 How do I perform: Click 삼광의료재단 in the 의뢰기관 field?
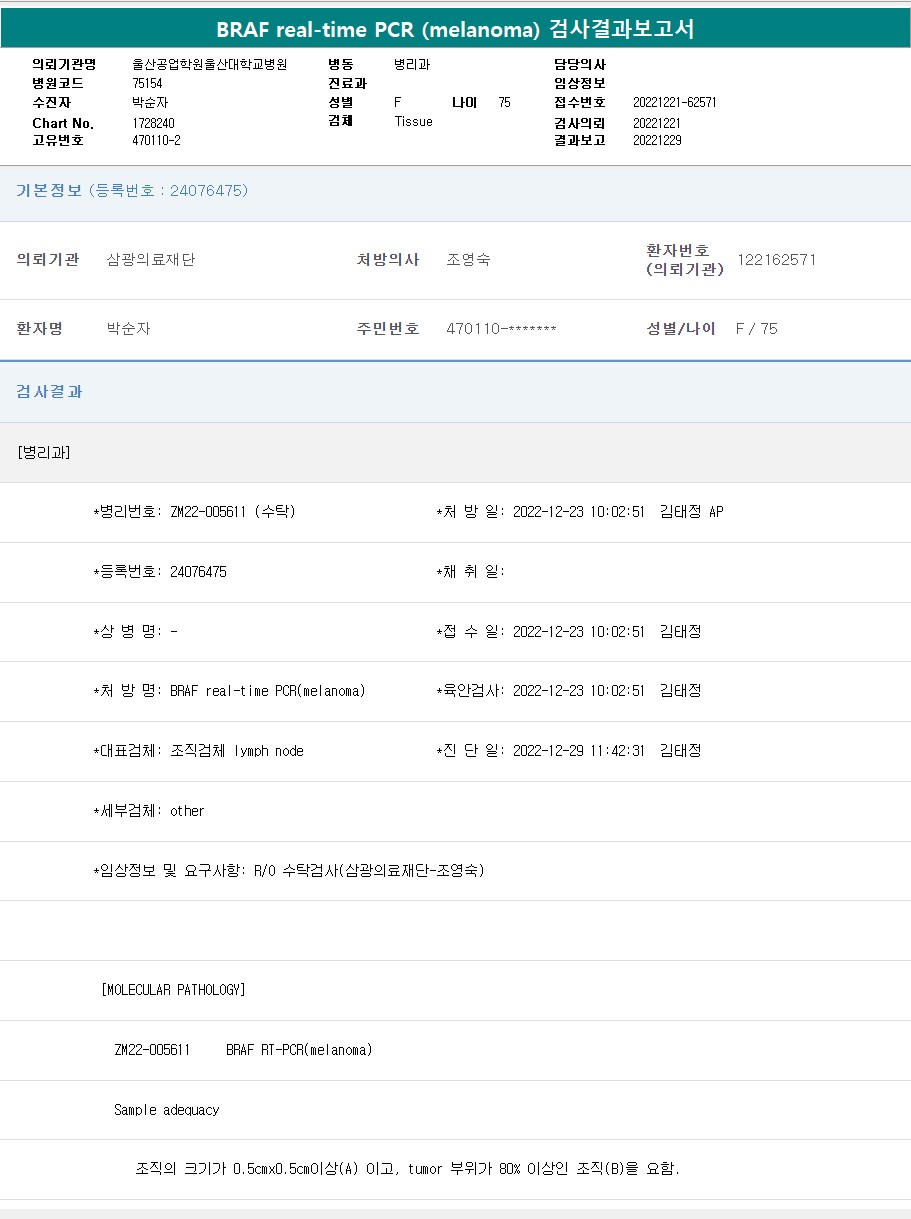tap(151, 260)
